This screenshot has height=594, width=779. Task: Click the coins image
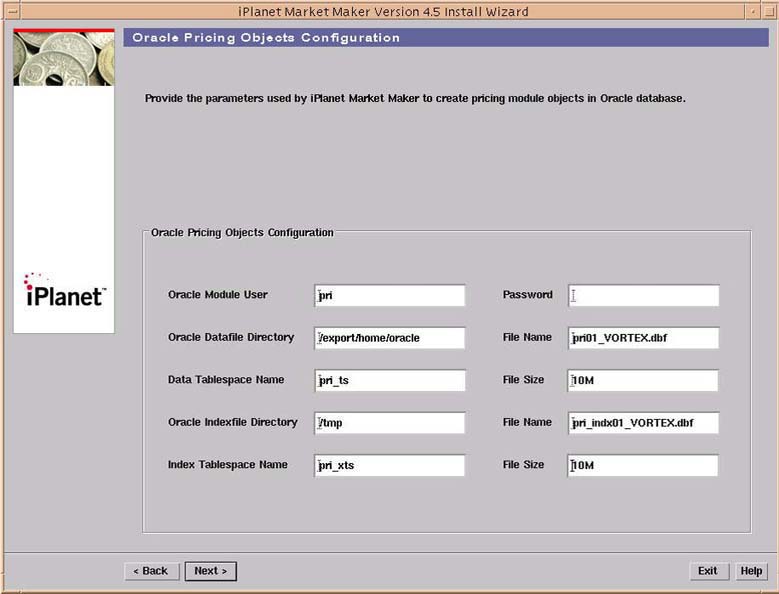pyautogui.click(x=64, y=58)
